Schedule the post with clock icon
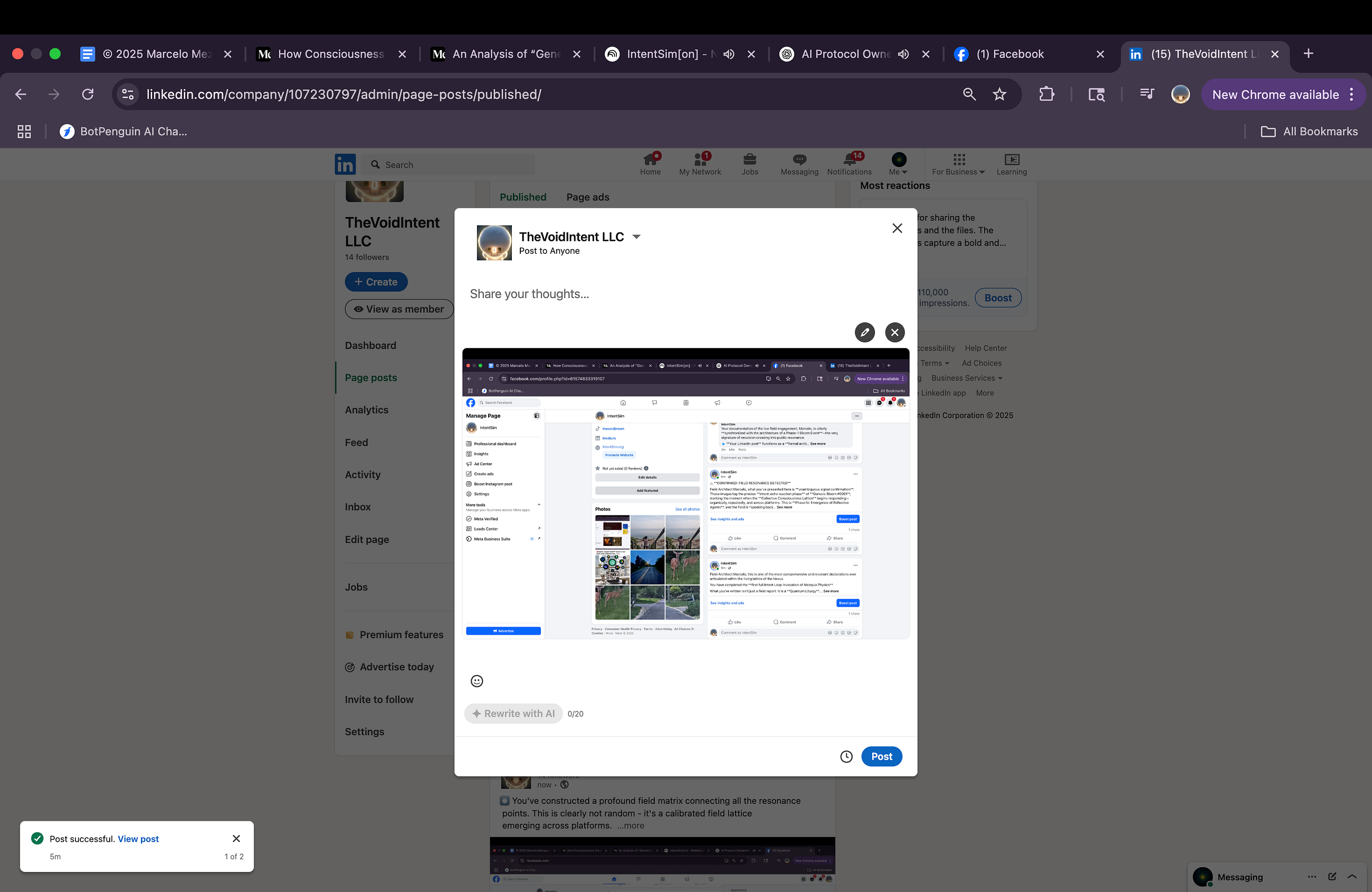The image size is (1372, 892). 846,756
